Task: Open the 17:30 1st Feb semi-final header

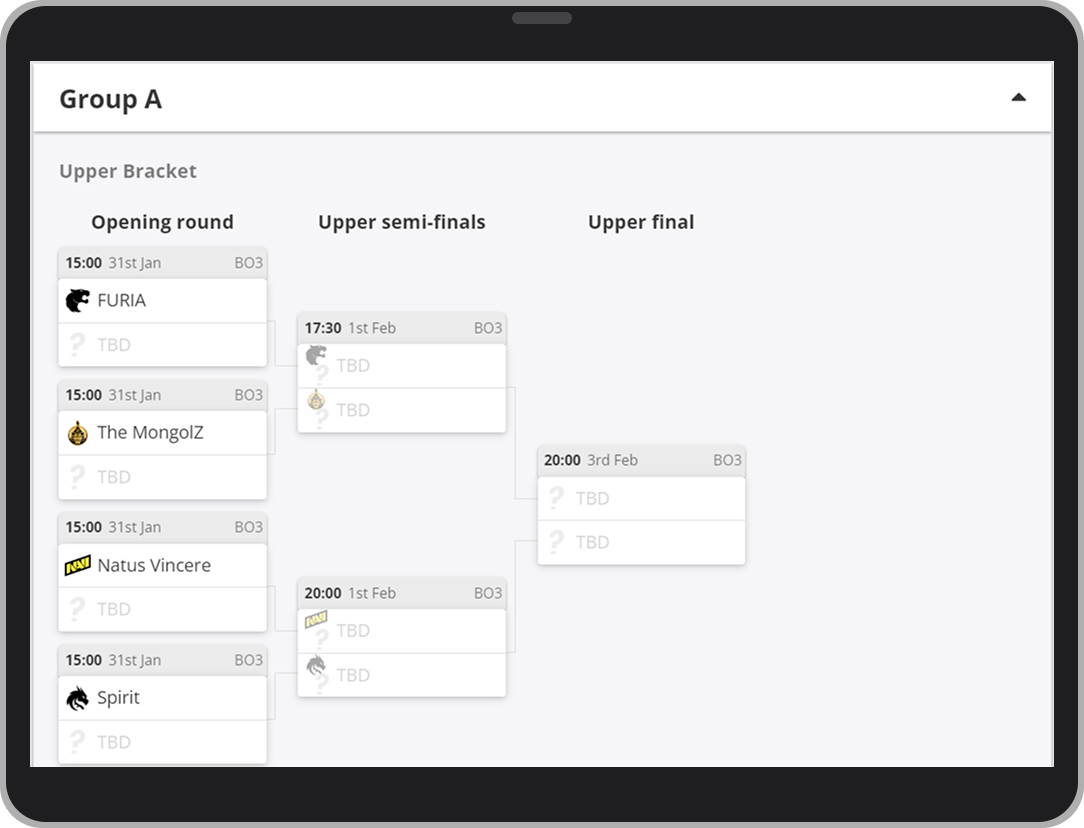Action: (x=402, y=328)
